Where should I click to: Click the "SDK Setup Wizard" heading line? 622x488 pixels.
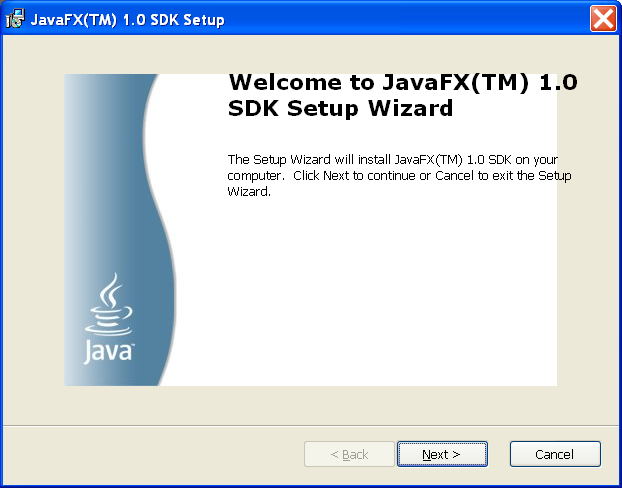[x=341, y=108]
